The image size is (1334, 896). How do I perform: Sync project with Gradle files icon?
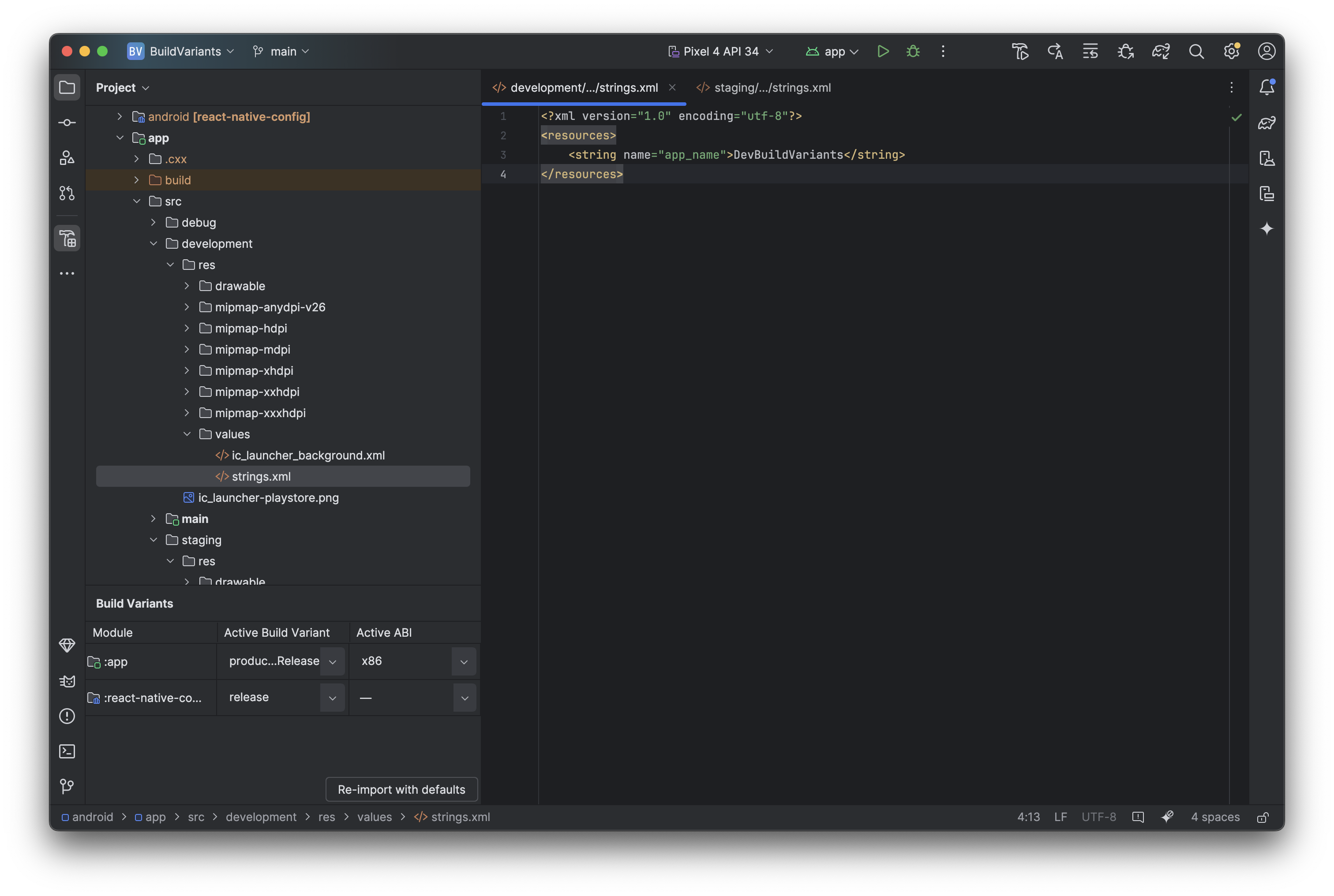1161,52
